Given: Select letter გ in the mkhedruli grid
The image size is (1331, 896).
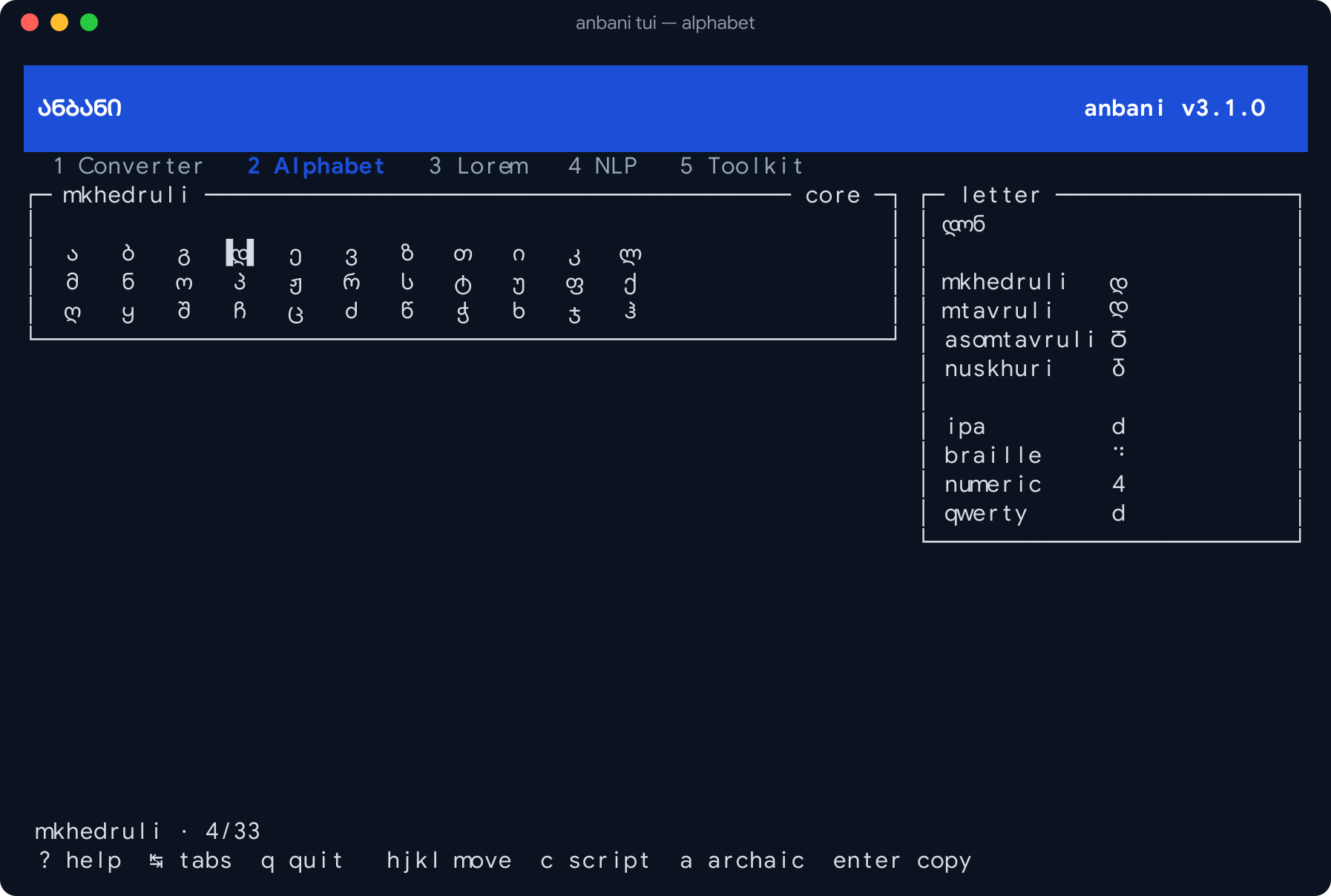Looking at the screenshot, I should [x=184, y=256].
